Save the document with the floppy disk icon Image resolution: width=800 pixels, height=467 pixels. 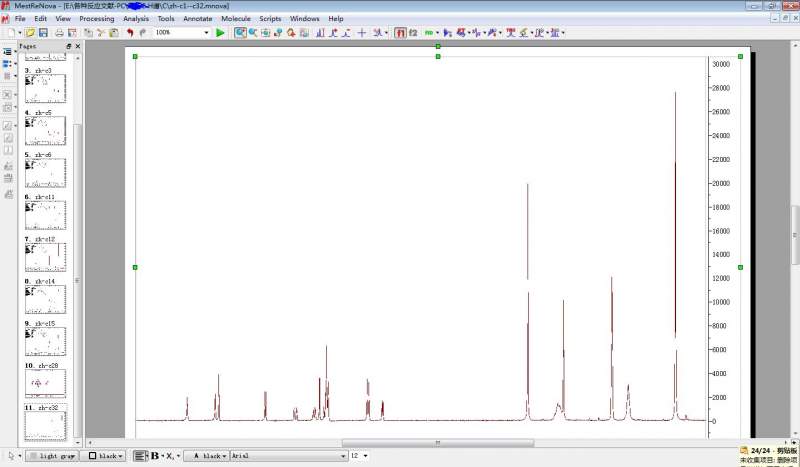(43, 33)
